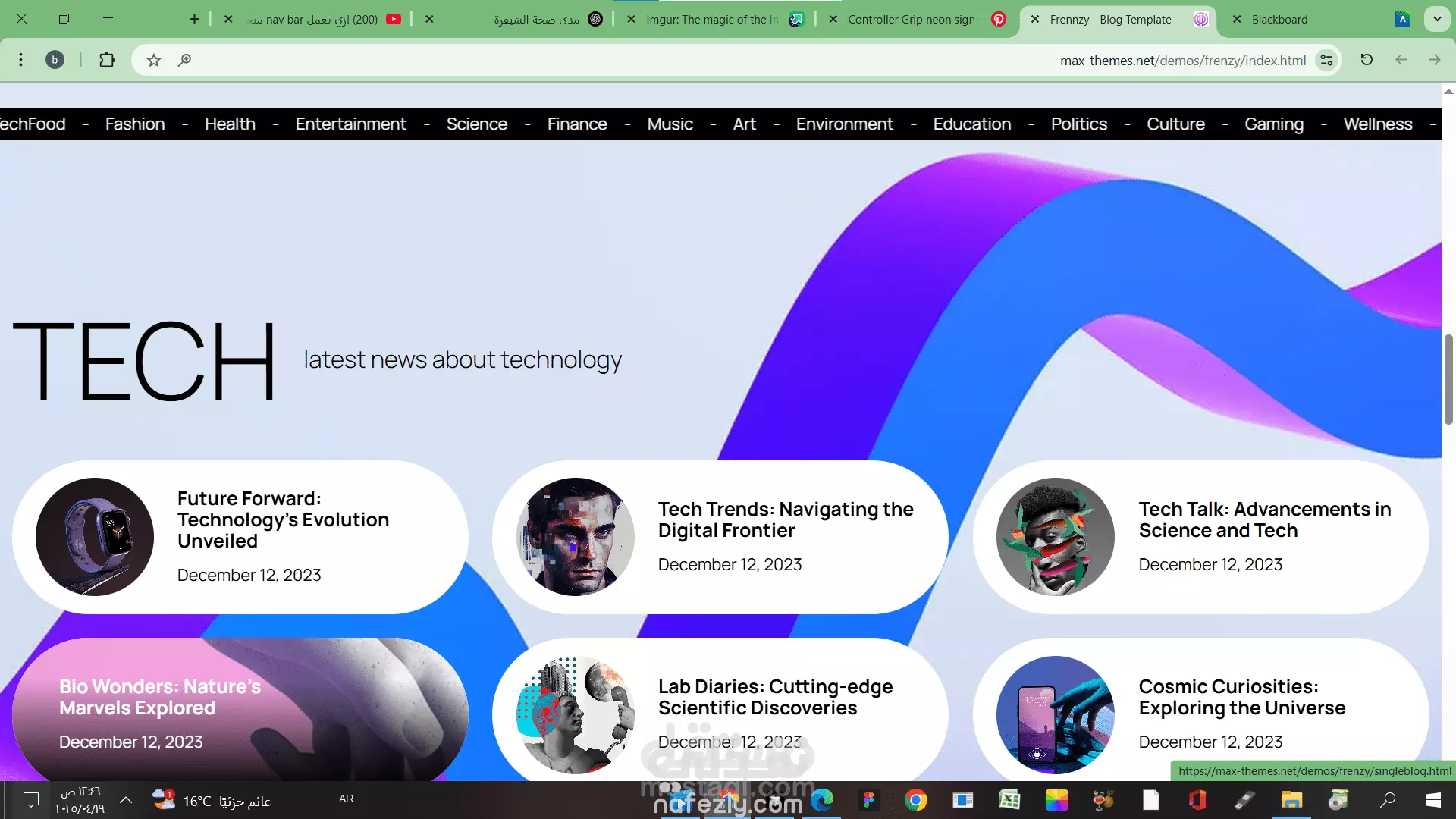Select the Entertainment category in nav ticker
This screenshot has height=819, width=1456.
click(350, 124)
